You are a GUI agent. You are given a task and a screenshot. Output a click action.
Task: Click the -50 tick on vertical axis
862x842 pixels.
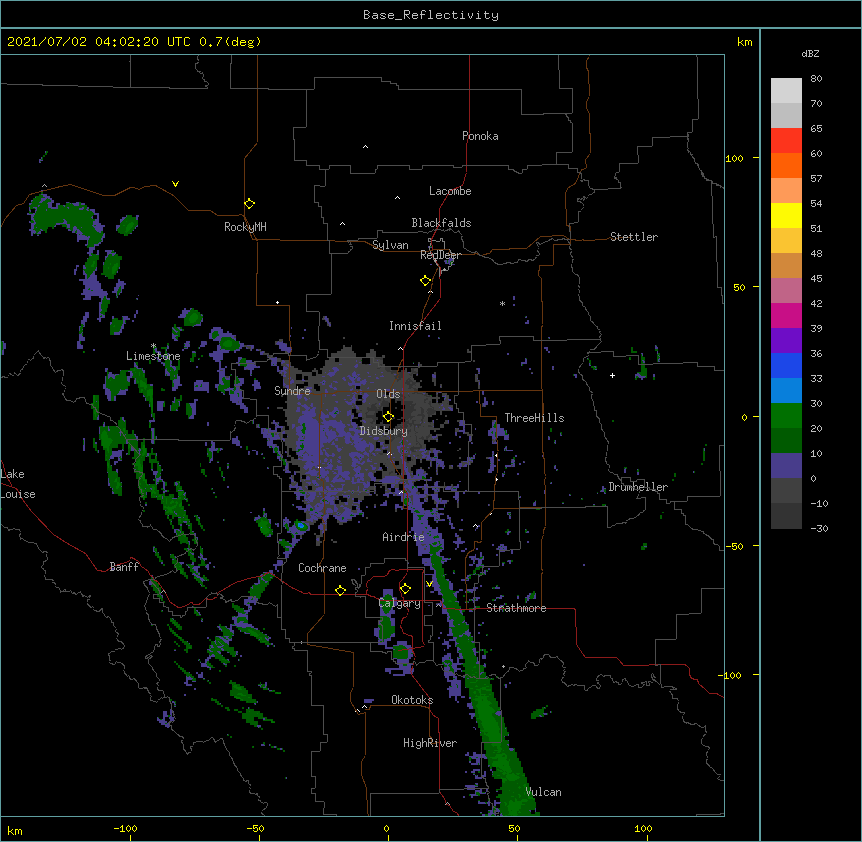click(x=734, y=546)
